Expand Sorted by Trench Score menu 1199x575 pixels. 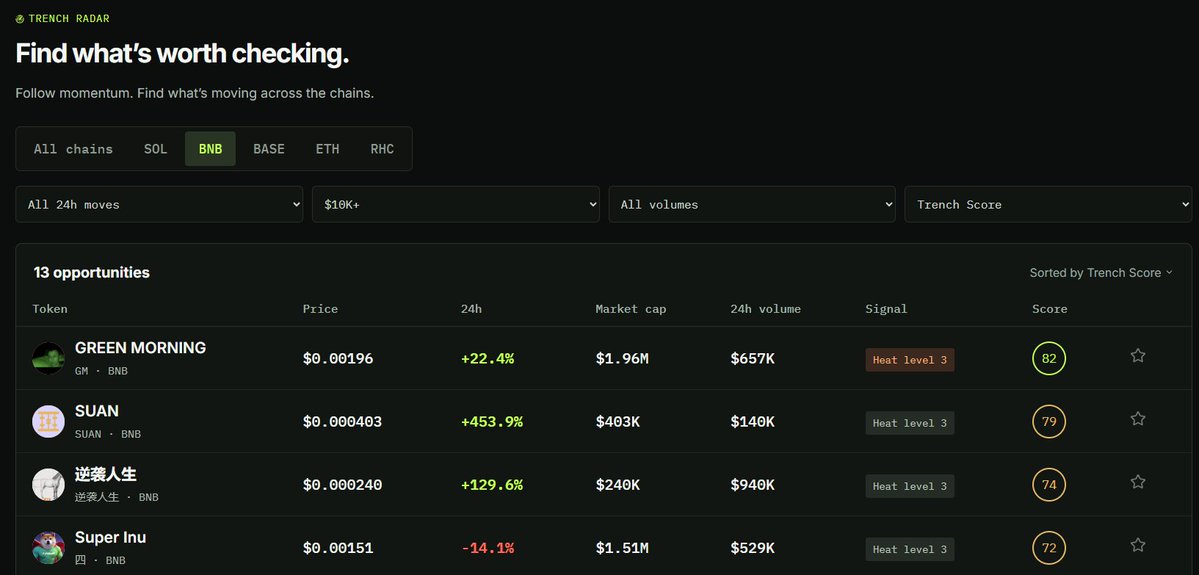(1101, 273)
